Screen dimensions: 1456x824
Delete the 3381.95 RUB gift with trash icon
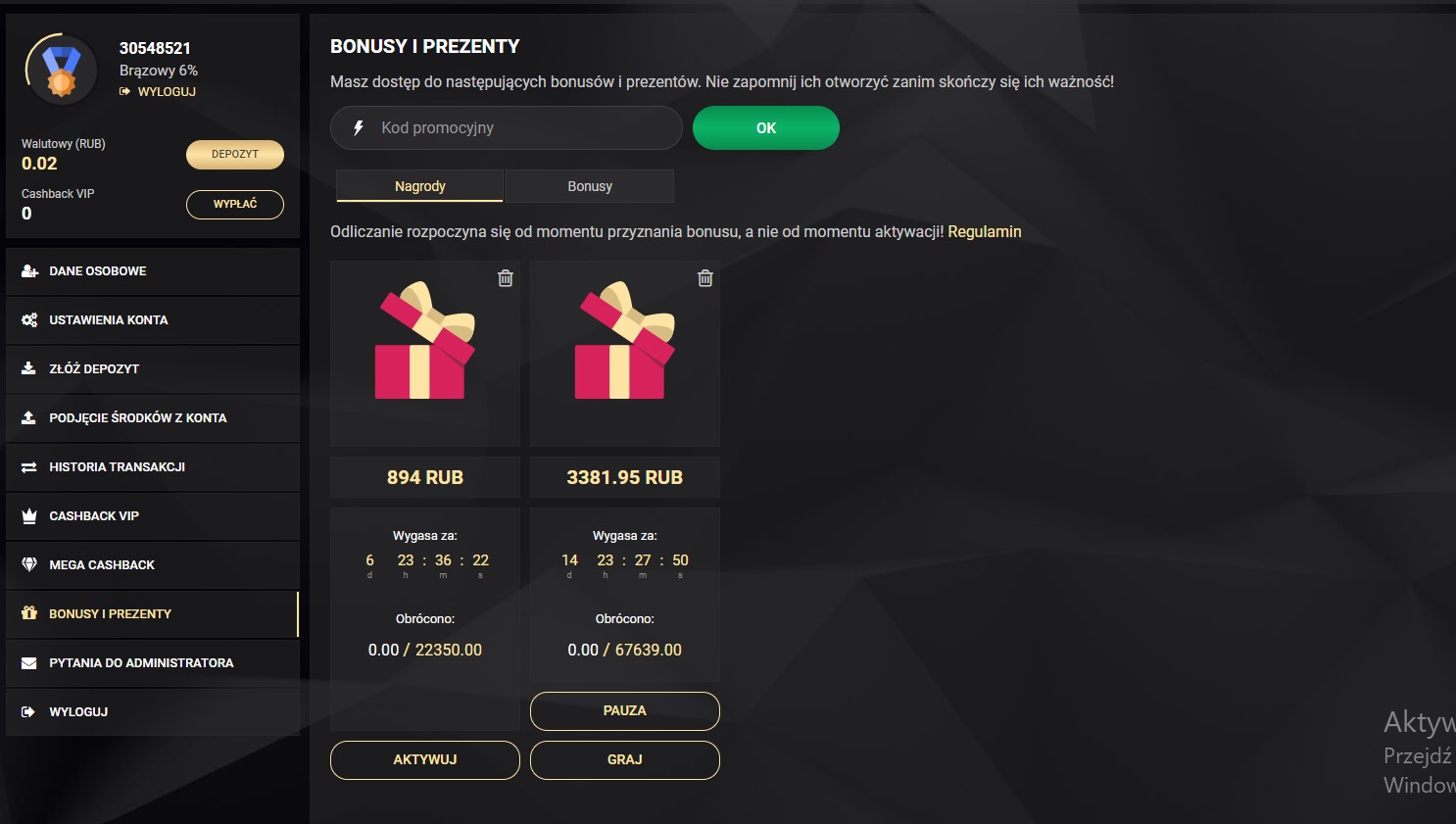704,278
